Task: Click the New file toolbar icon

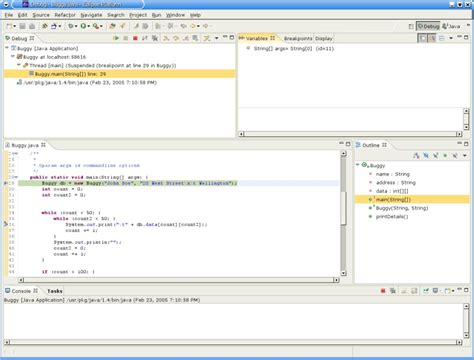Action: (9, 26)
